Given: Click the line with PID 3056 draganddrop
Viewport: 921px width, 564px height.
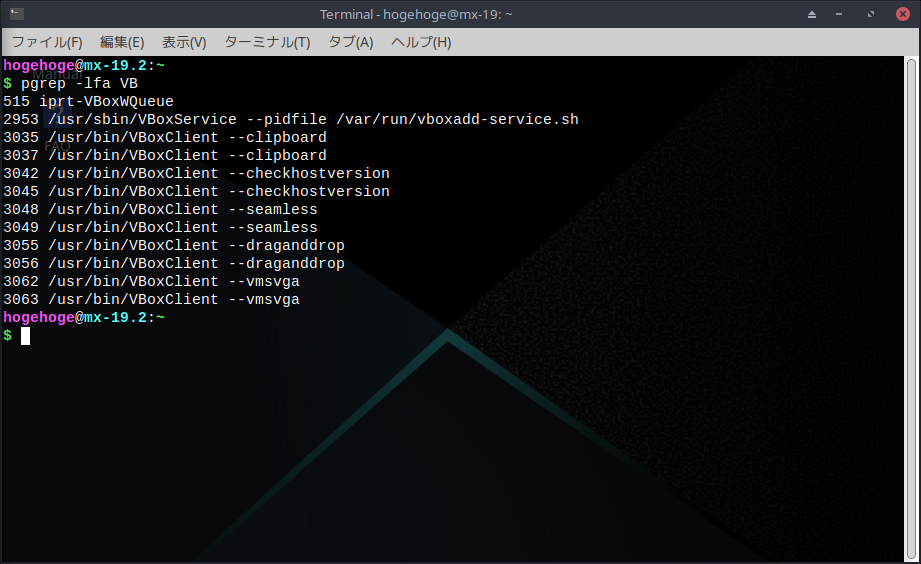Looking at the screenshot, I should pyautogui.click(x=174, y=263).
